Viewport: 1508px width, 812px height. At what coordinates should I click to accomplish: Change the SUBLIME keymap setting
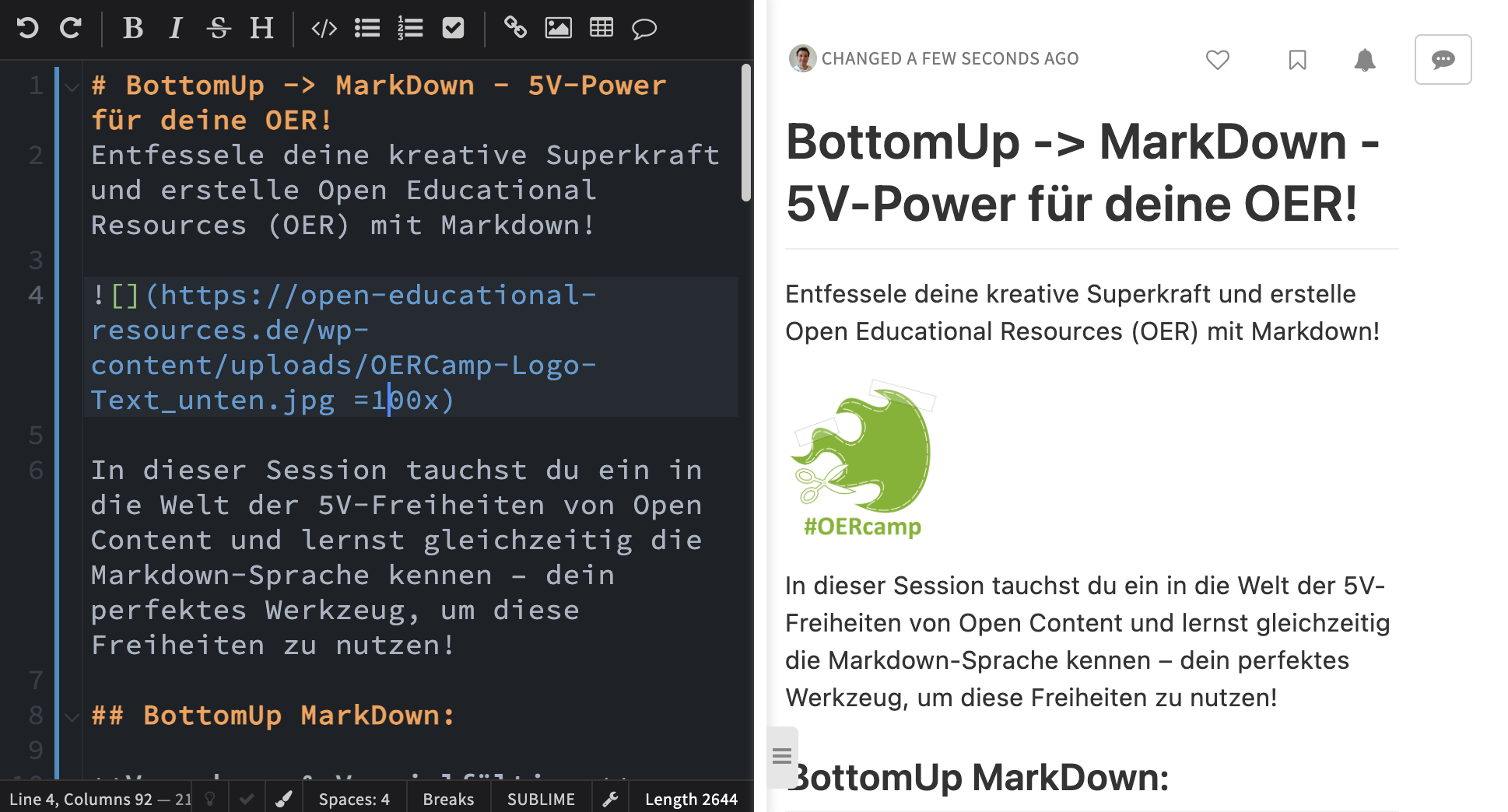[541, 798]
